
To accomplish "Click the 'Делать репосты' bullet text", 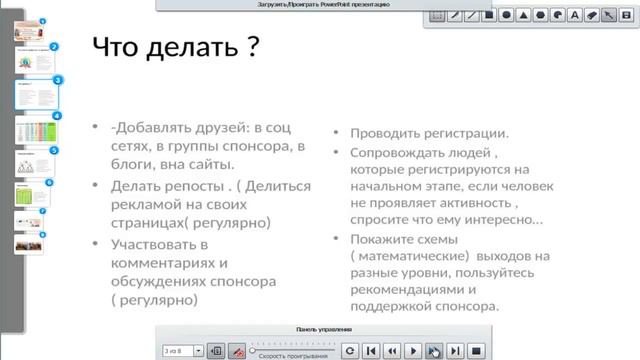I will 211,204.
